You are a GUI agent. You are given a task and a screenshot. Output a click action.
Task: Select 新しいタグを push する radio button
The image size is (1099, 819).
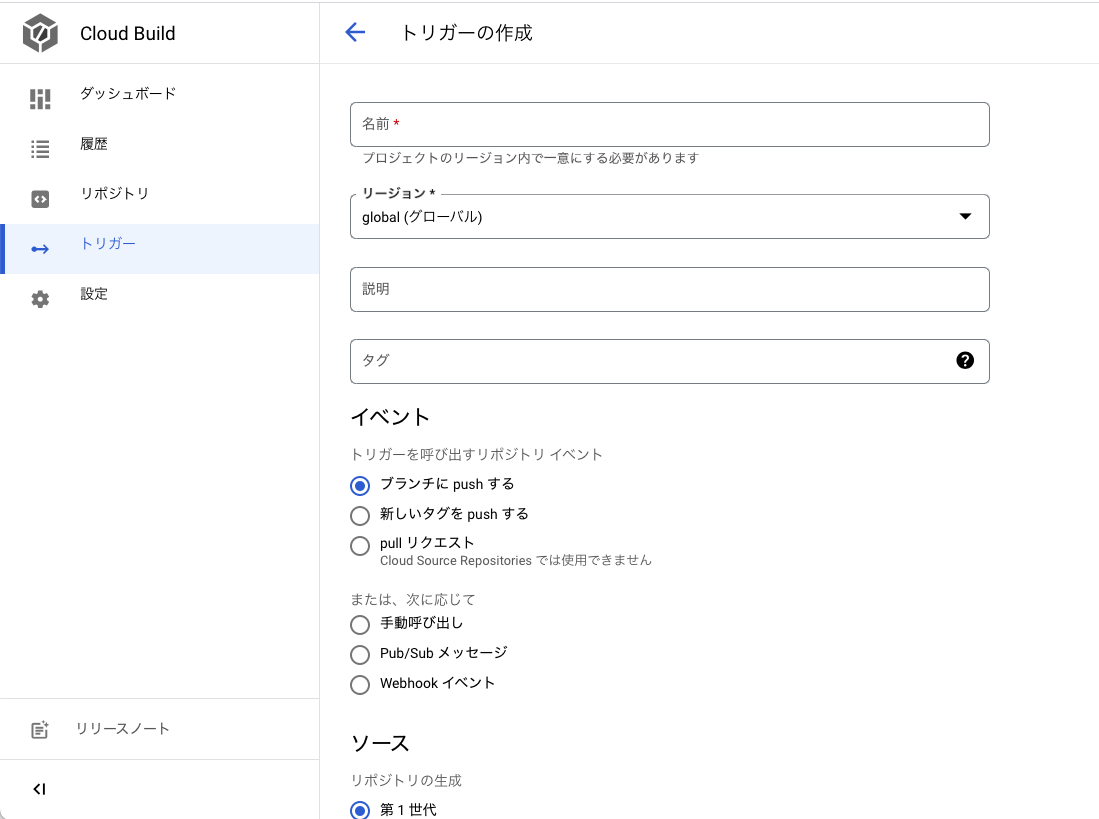(x=360, y=516)
